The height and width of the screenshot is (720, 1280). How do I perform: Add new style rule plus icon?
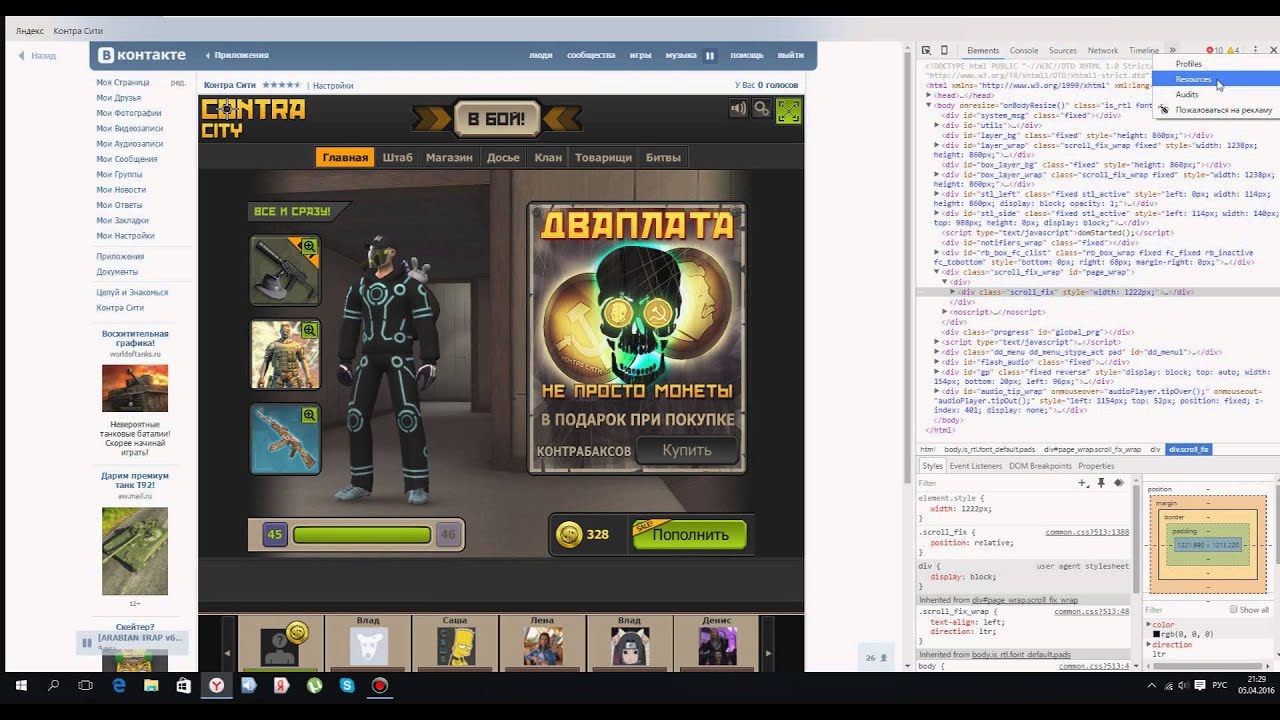click(1083, 483)
